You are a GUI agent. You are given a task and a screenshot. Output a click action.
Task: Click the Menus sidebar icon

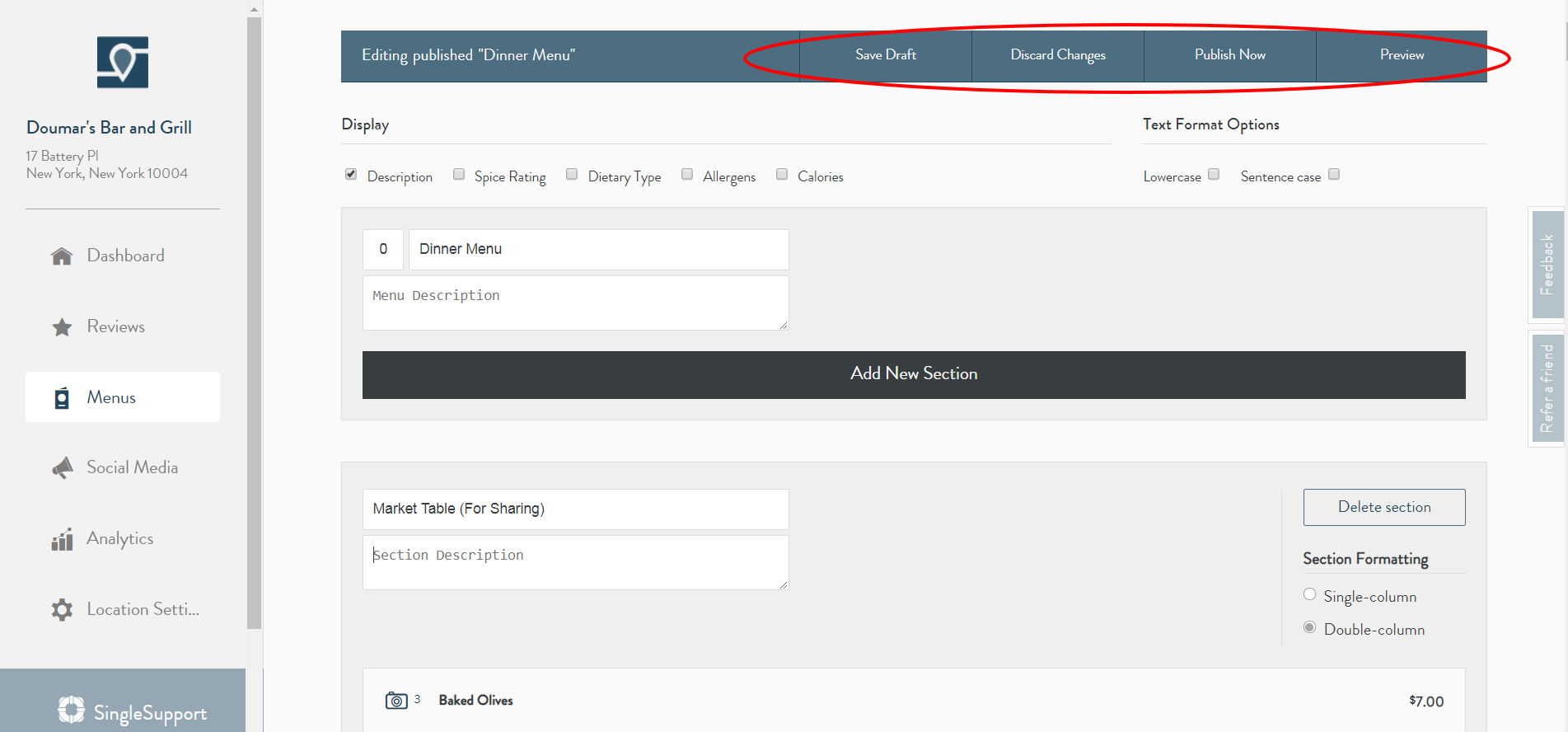coord(62,398)
